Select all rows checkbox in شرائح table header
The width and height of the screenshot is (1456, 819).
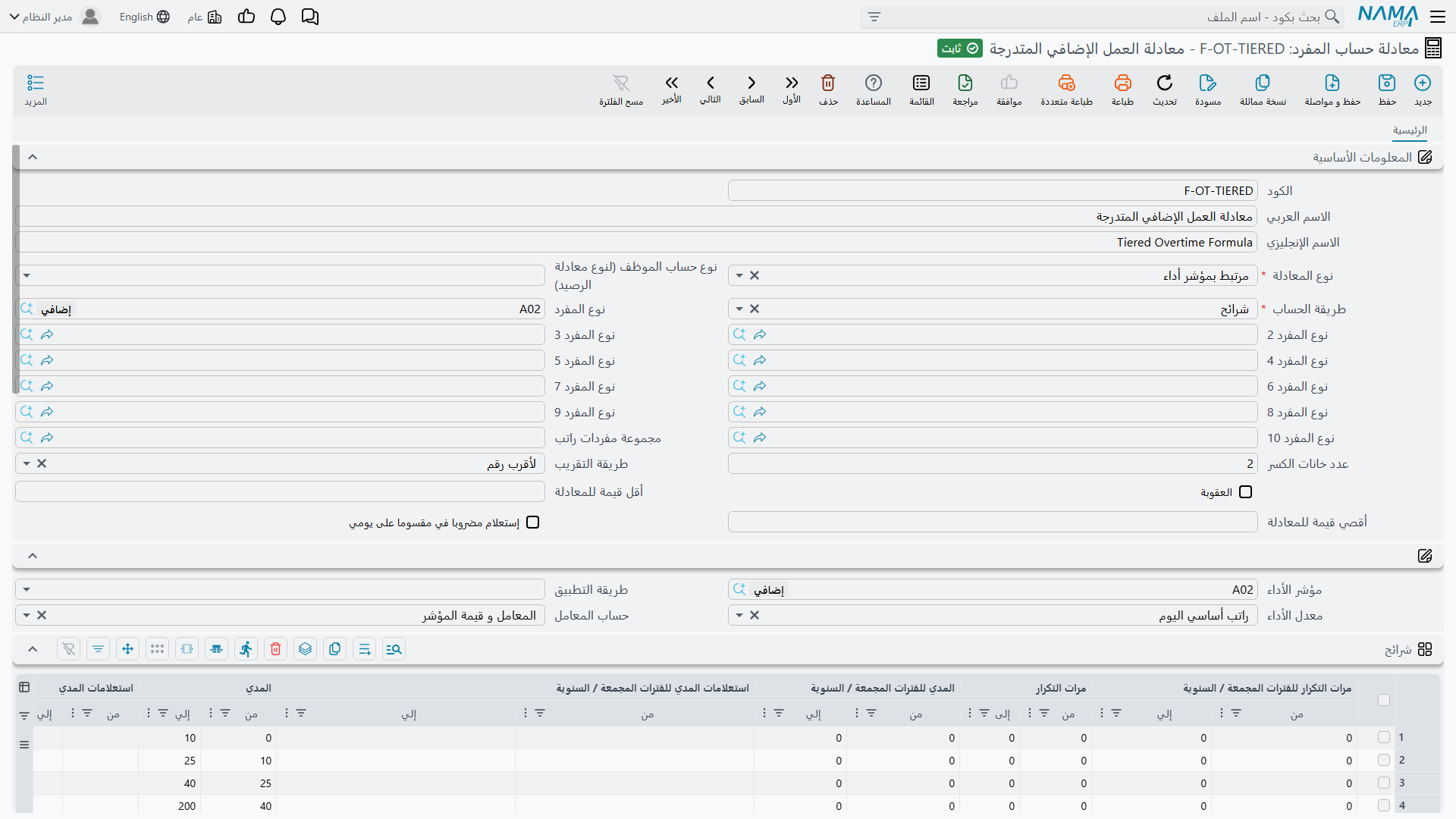1384,700
